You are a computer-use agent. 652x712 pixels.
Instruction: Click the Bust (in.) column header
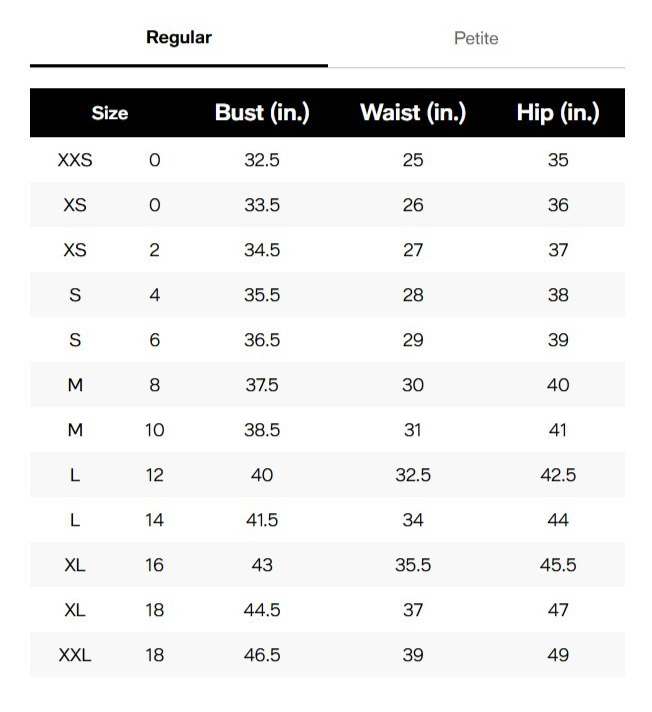point(262,113)
